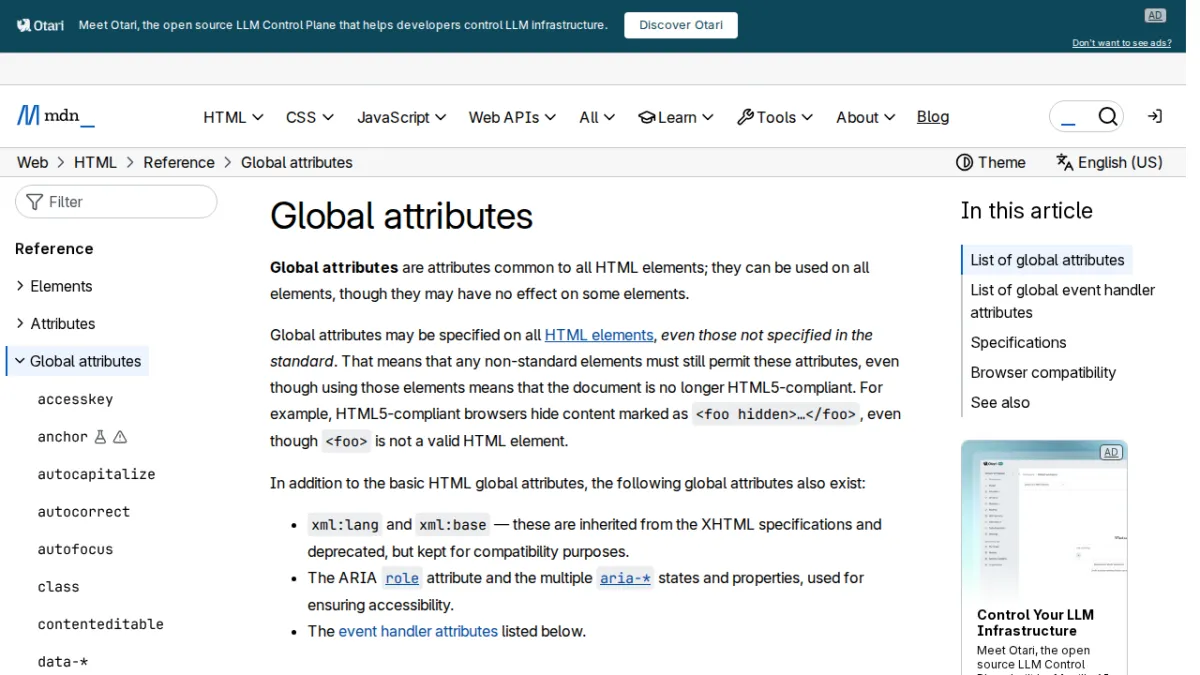Click the experimental flask icon beside anchor

tap(100, 437)
